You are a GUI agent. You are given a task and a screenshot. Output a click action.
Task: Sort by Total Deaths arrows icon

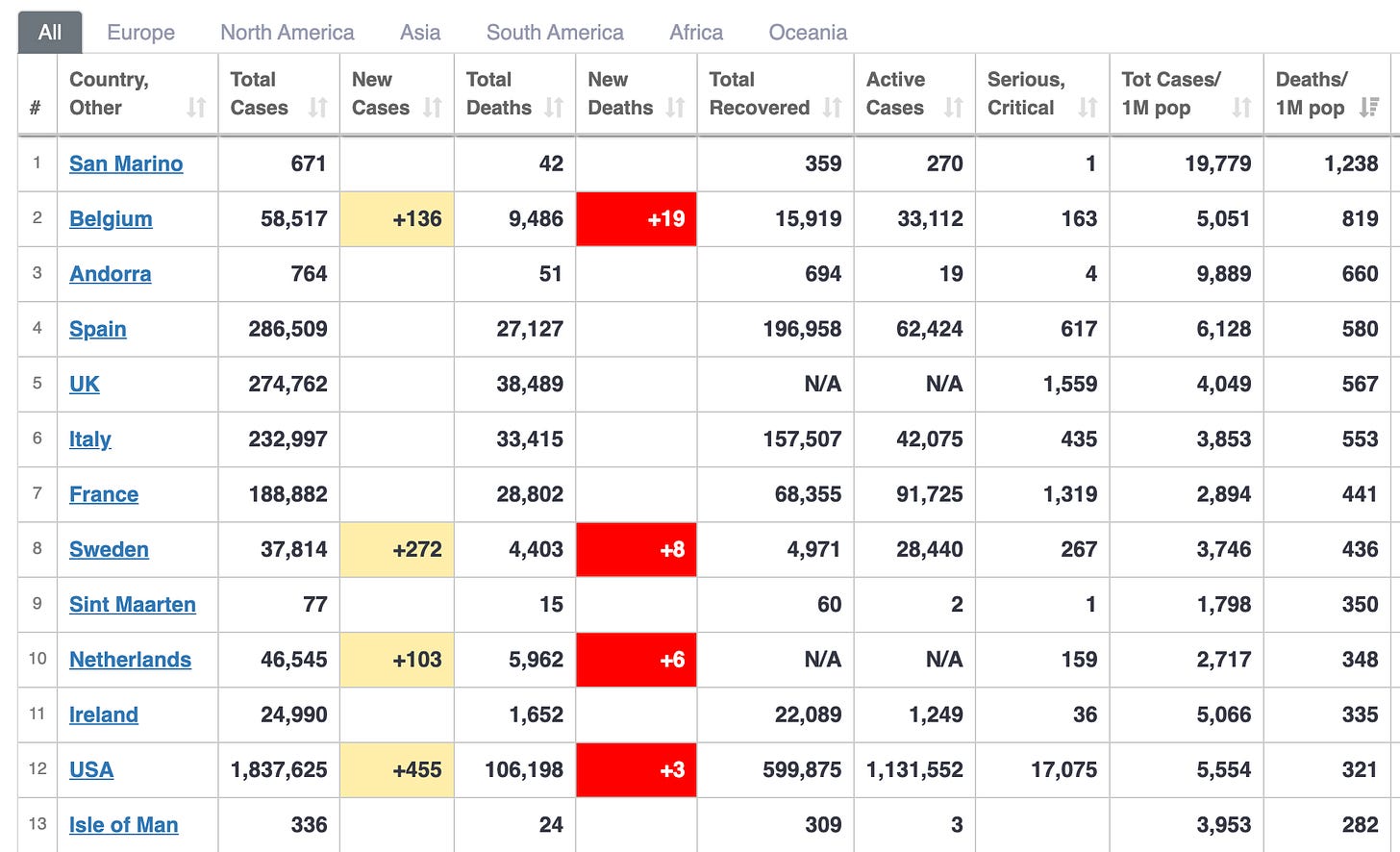[x=554, y=108]
